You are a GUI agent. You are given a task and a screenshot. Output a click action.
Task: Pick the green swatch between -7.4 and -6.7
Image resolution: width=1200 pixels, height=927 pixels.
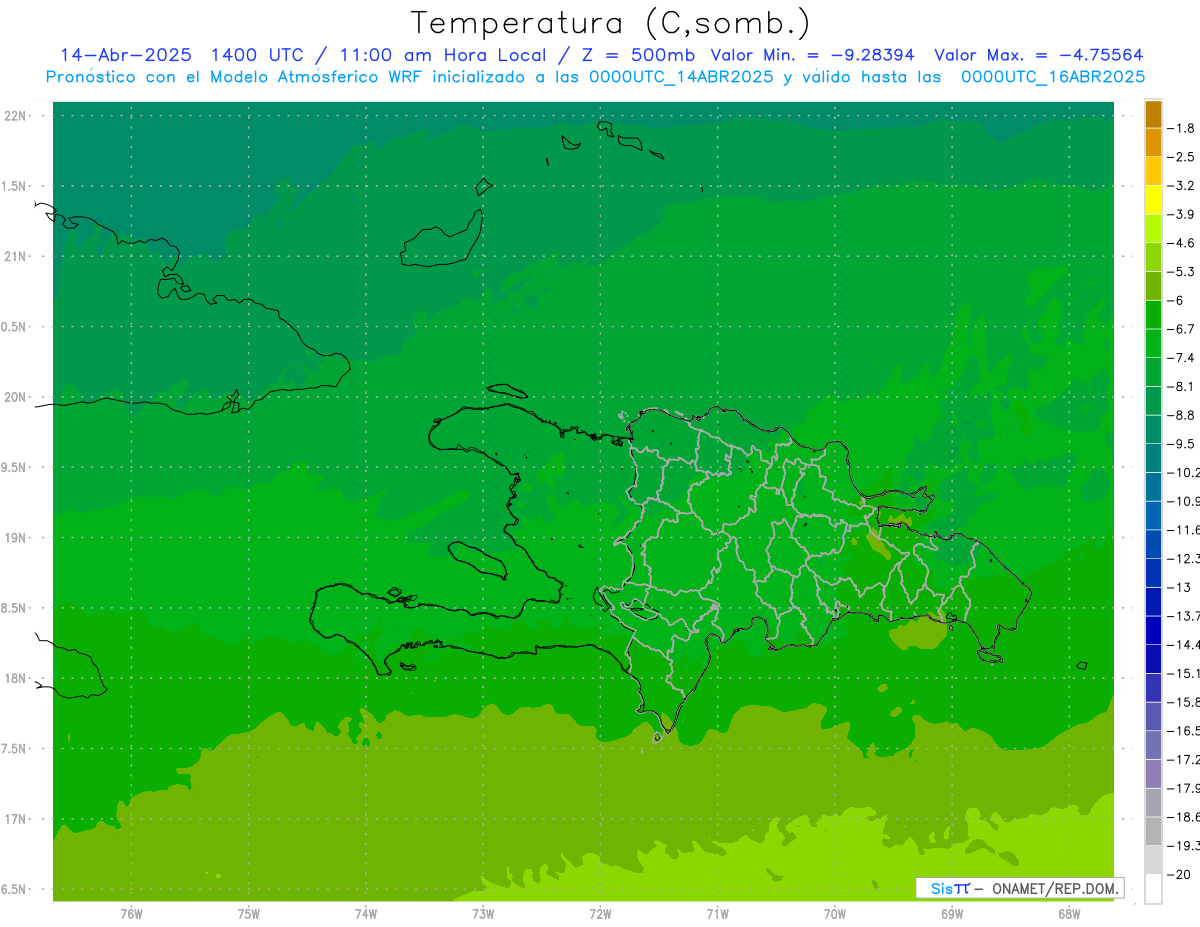[1153, 343]
